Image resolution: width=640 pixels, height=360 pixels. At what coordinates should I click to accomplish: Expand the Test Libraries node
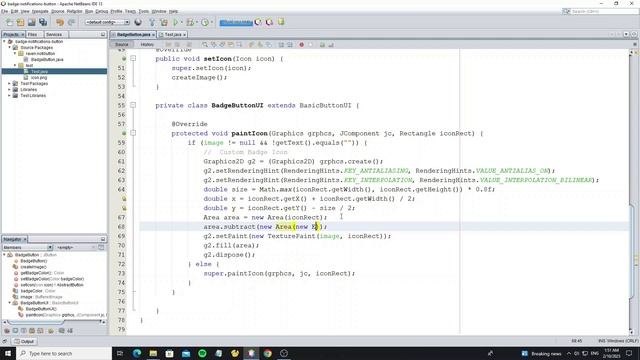[x=9, y=96]
